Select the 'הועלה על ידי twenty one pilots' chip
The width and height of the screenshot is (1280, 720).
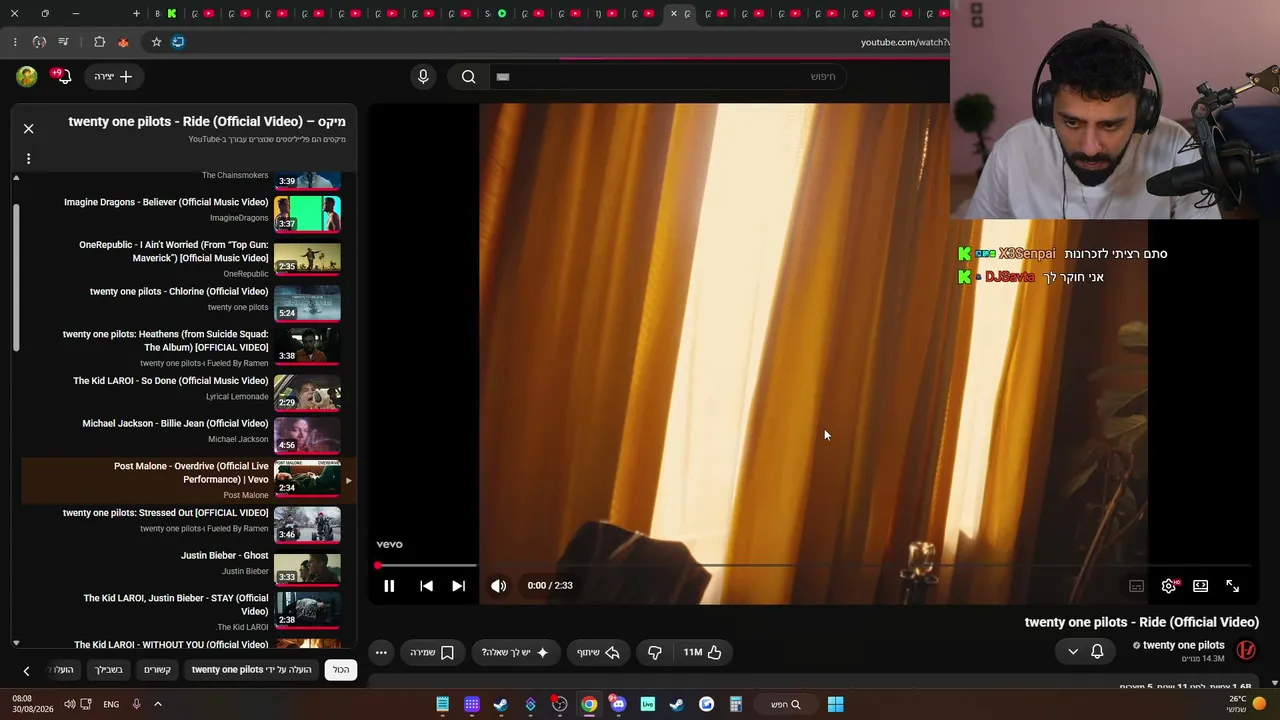point(251,669)
